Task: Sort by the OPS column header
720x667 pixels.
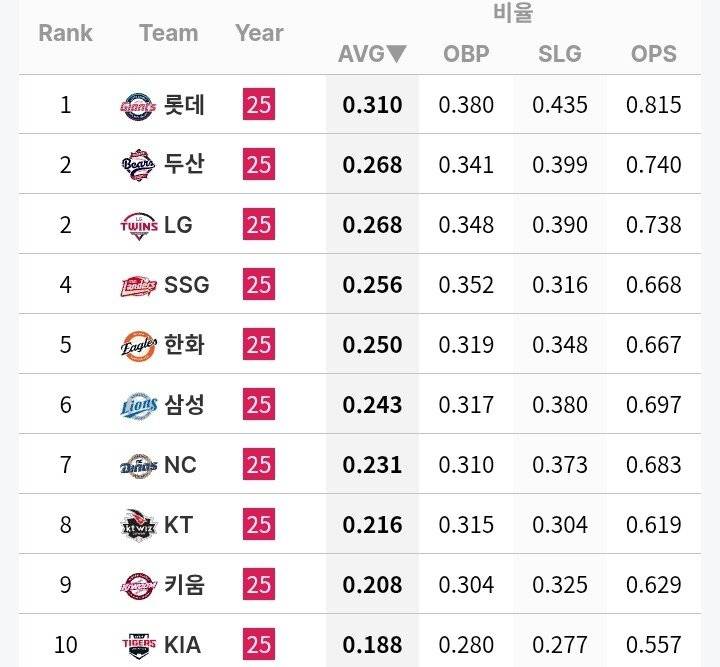Action: pyautogui.click(x=654, y=54)
